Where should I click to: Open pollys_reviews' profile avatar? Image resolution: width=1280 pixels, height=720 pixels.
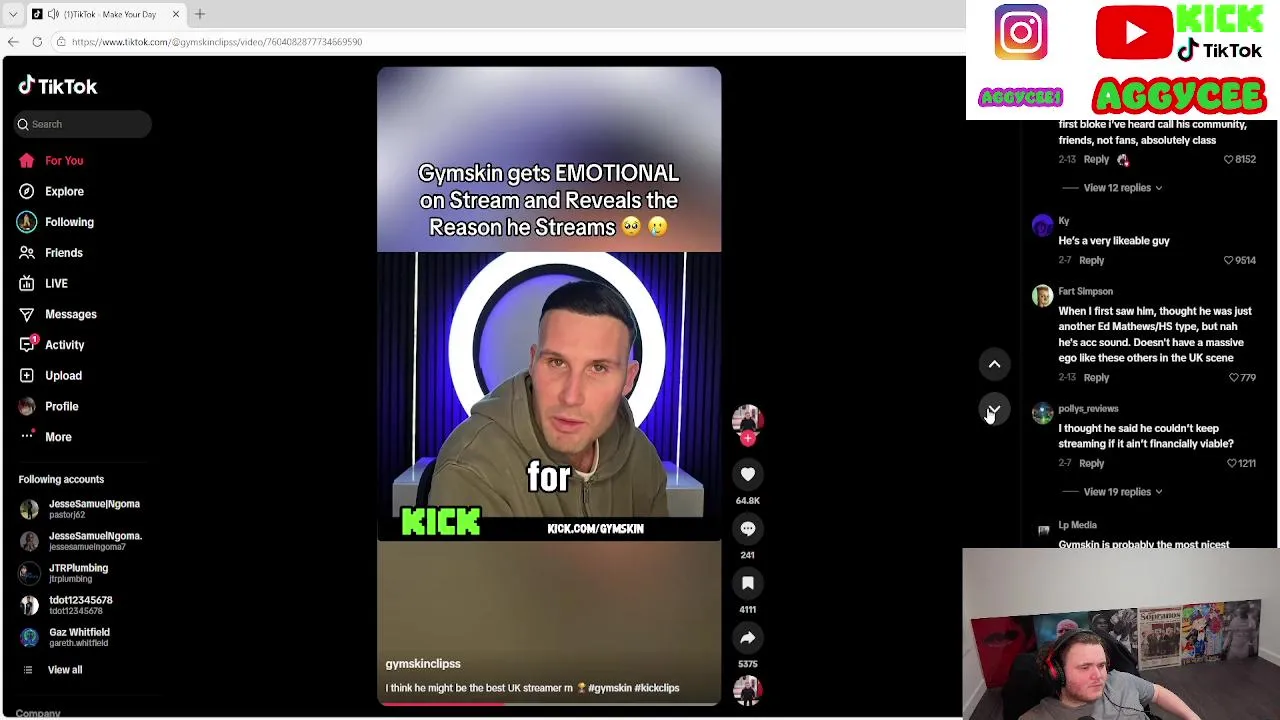pos(1042,413)
